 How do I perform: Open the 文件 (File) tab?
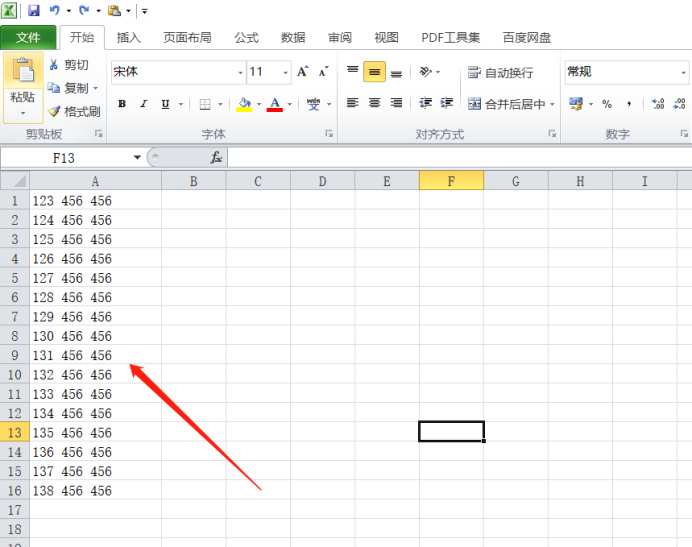pyautogui.click(x=28, y=38)
